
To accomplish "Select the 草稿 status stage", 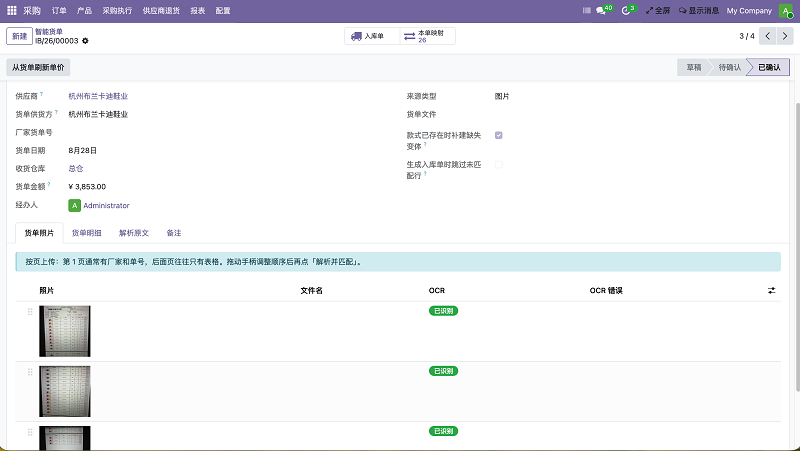I will (x=693, y=67).
